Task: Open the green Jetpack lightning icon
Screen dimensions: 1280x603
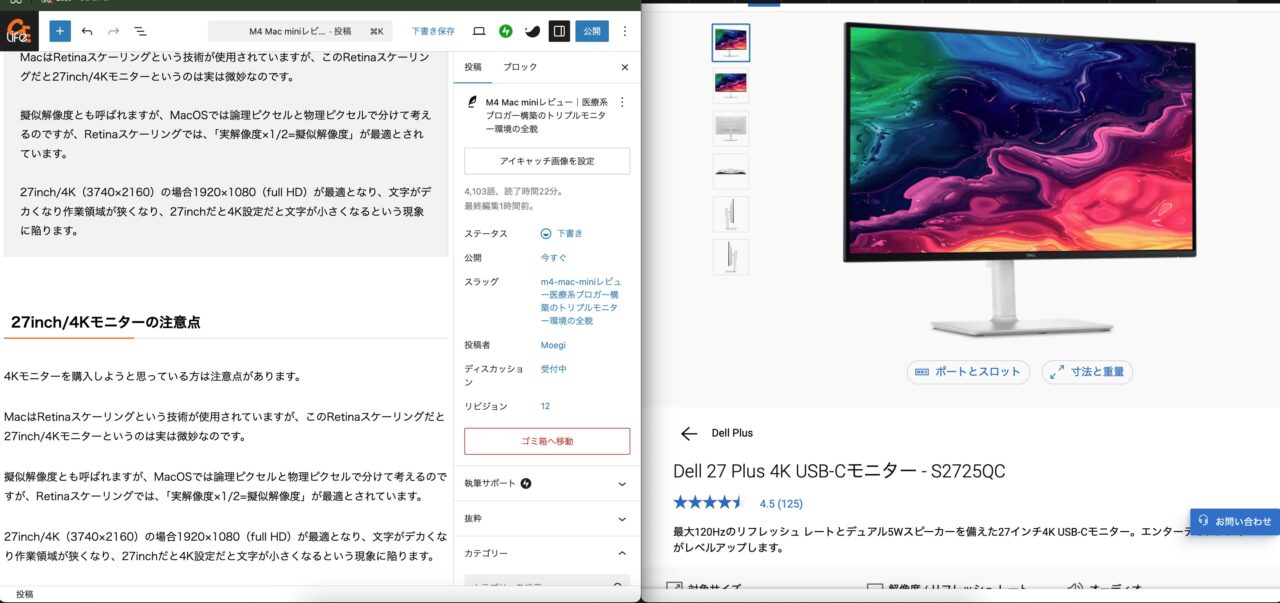Action: (506, 31)
